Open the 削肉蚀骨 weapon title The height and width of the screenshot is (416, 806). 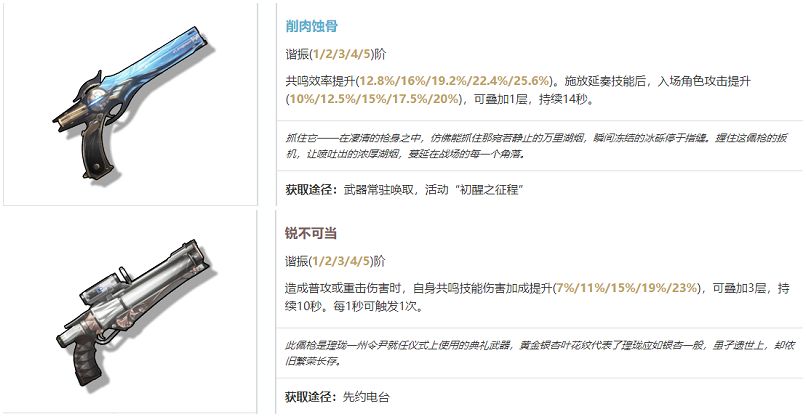click(312, 26)
